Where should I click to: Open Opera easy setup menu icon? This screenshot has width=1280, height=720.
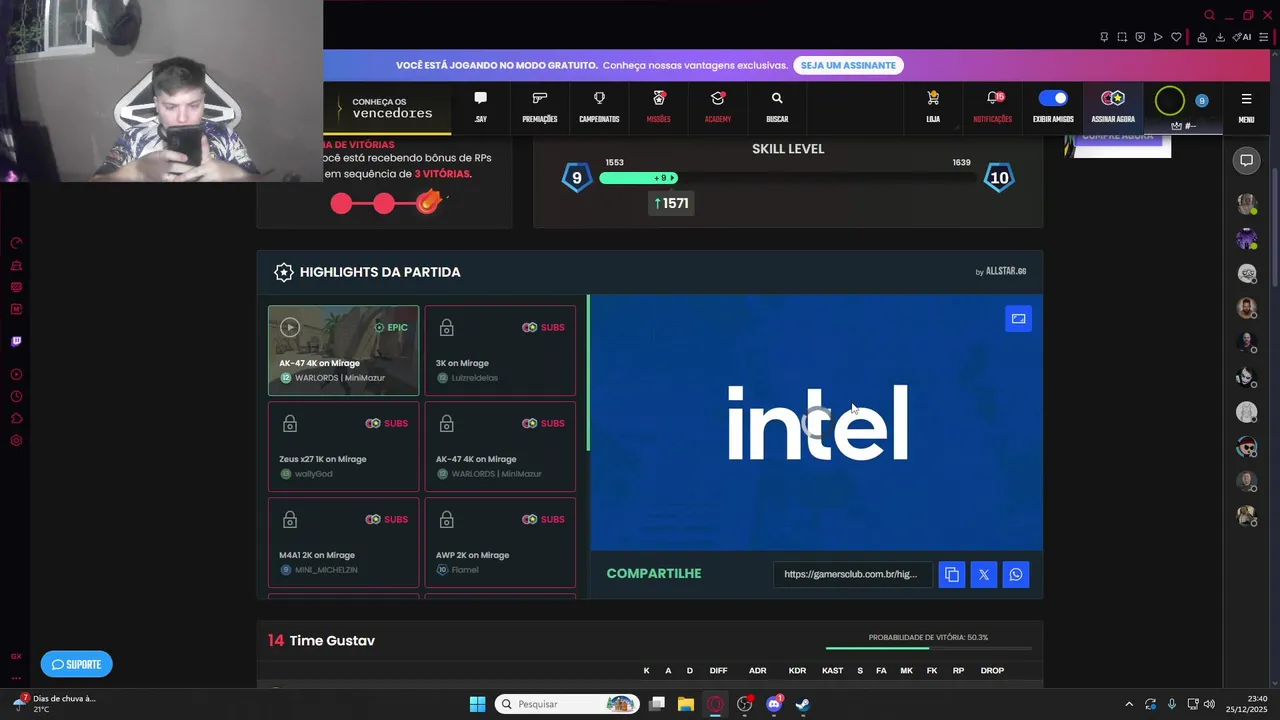pos(1266,37)
